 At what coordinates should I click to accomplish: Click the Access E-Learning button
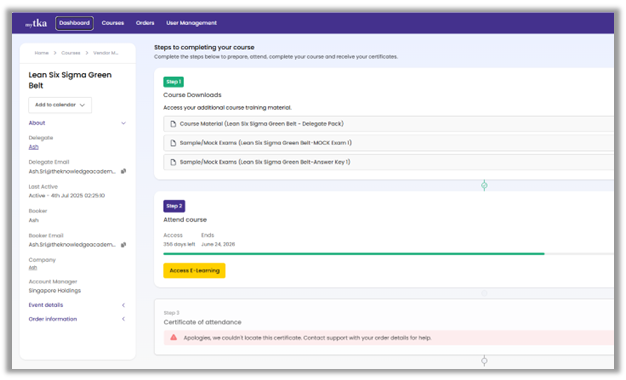point(194,271)
